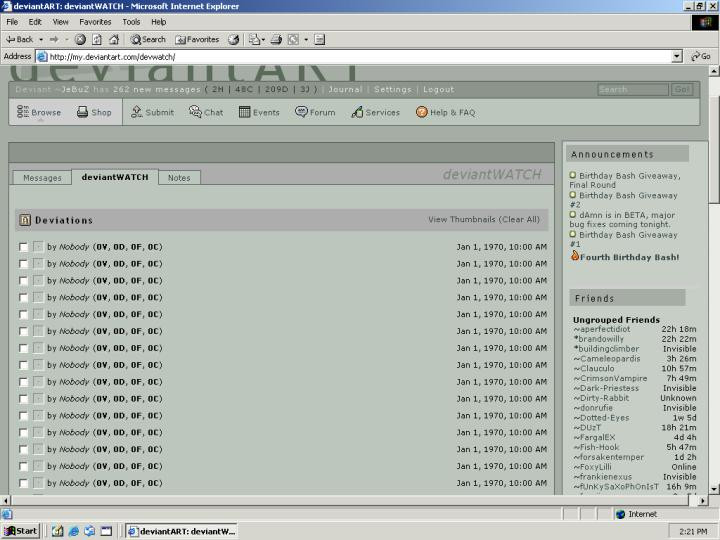Screen dimensions: 720x540
Task: Click the View Thumbnails link
Action: tap(461, 219)
